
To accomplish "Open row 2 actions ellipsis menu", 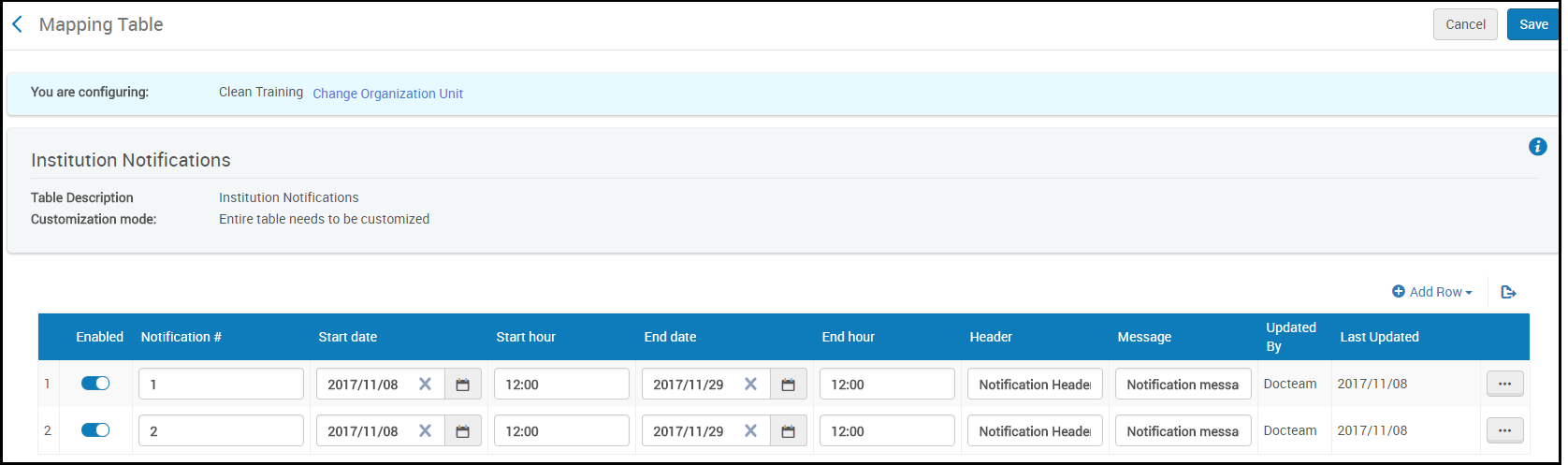I will pos(1504,430).
